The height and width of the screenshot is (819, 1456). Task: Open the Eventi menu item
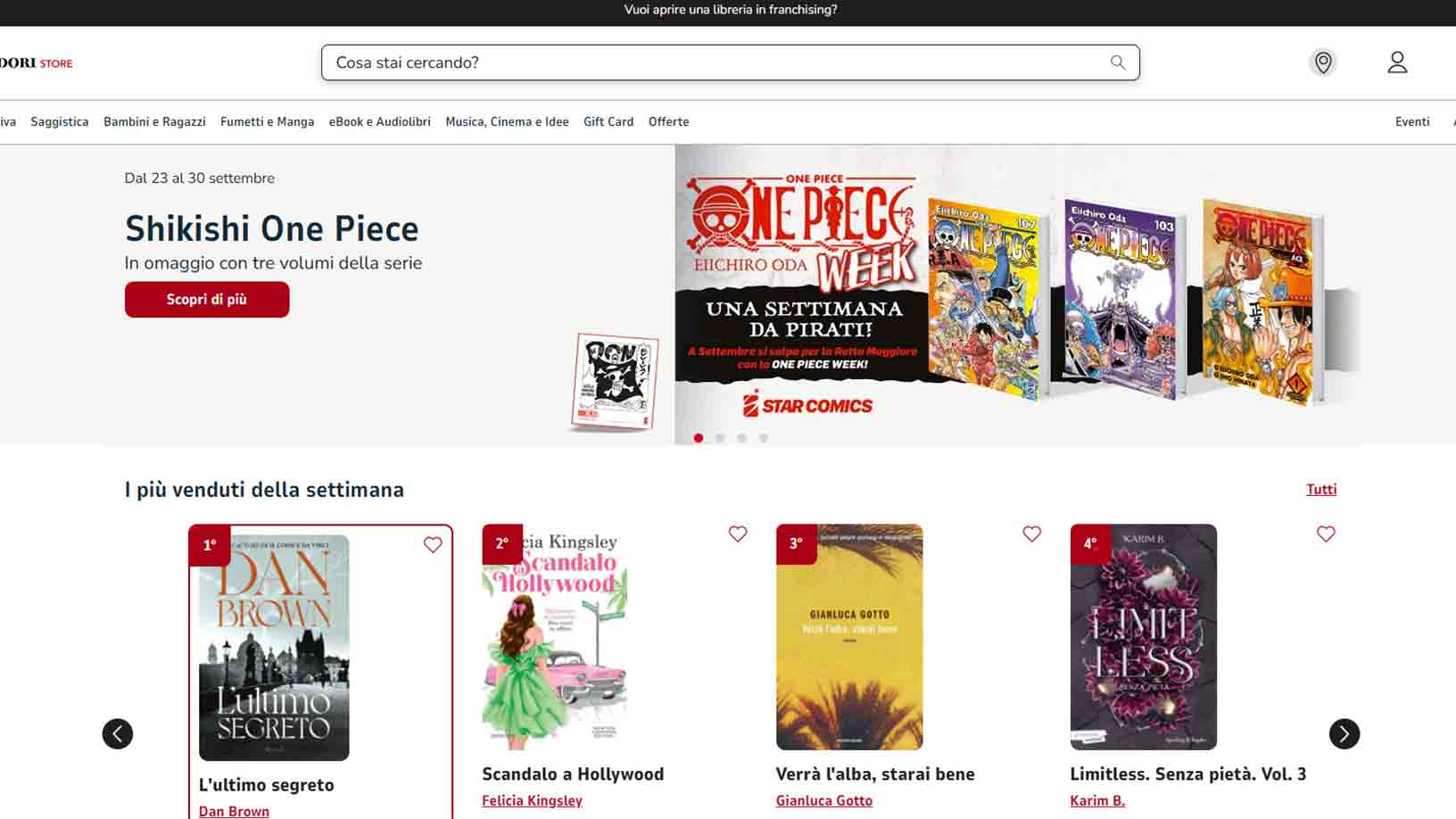(1412, 121)
